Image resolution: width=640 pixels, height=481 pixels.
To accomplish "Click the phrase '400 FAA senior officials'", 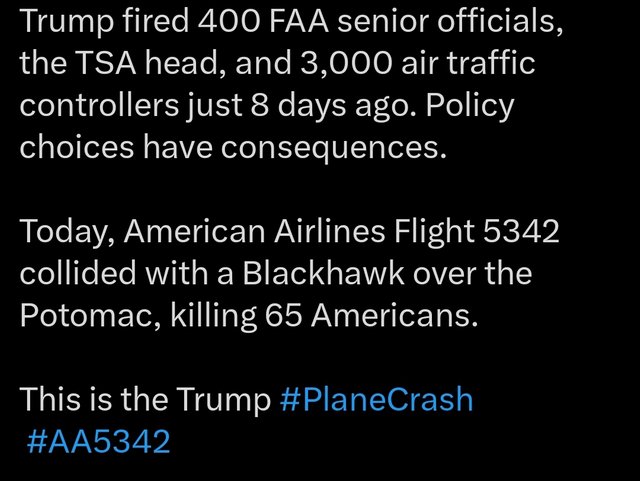I will [x=380, y=20].
